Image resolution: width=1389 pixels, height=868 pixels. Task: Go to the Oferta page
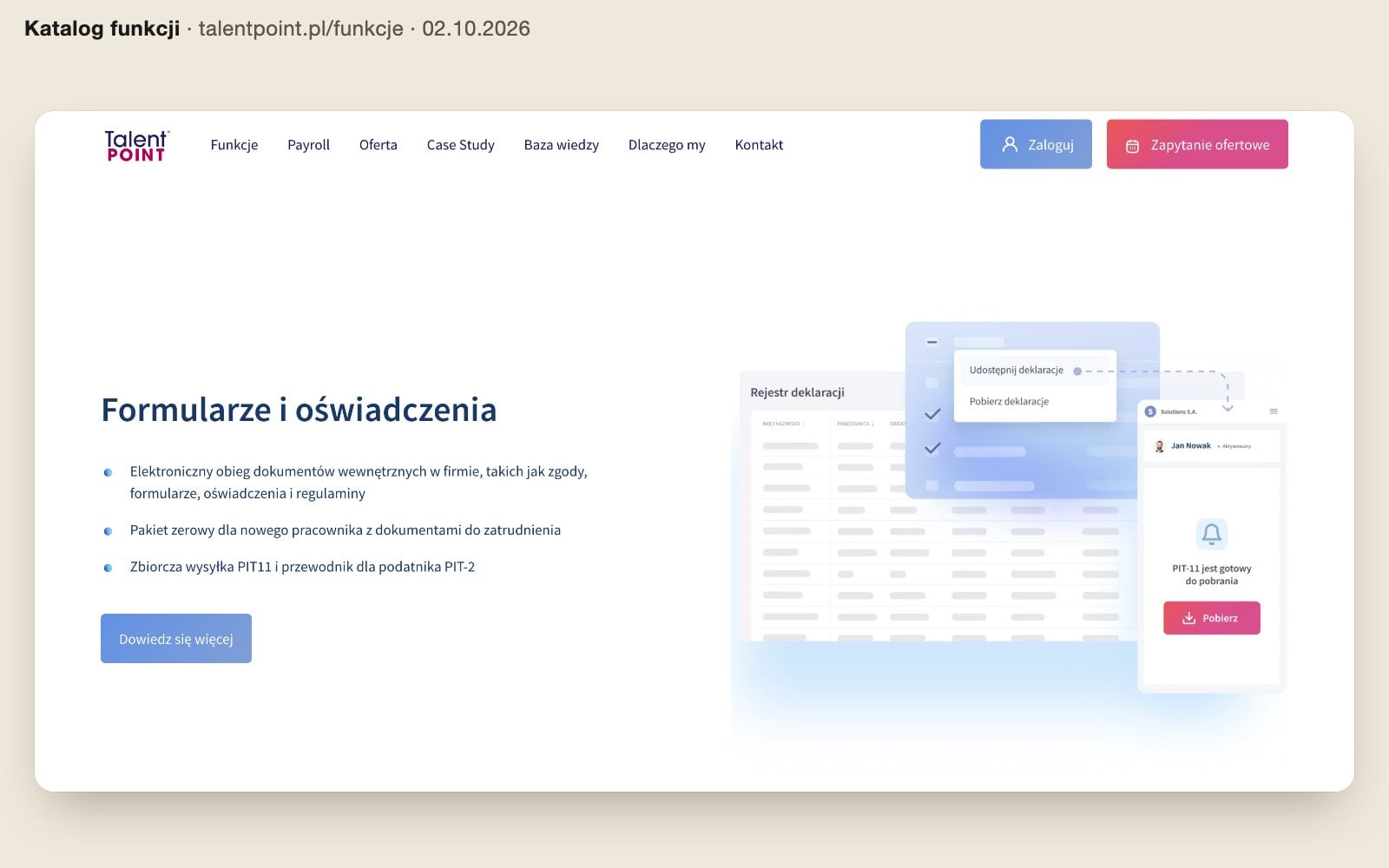coord(379,145)
